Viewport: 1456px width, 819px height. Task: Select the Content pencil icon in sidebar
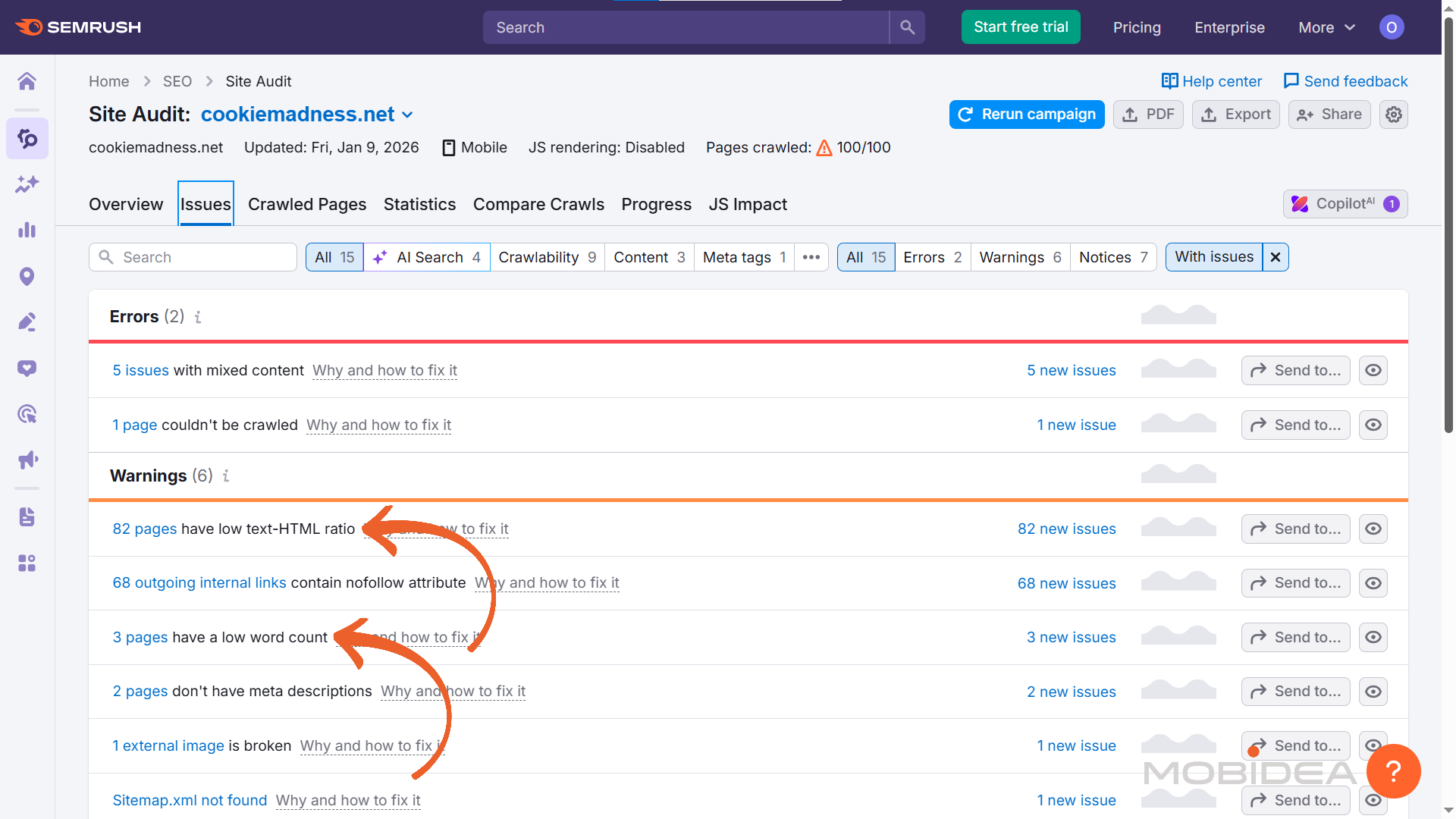(27, 322)
